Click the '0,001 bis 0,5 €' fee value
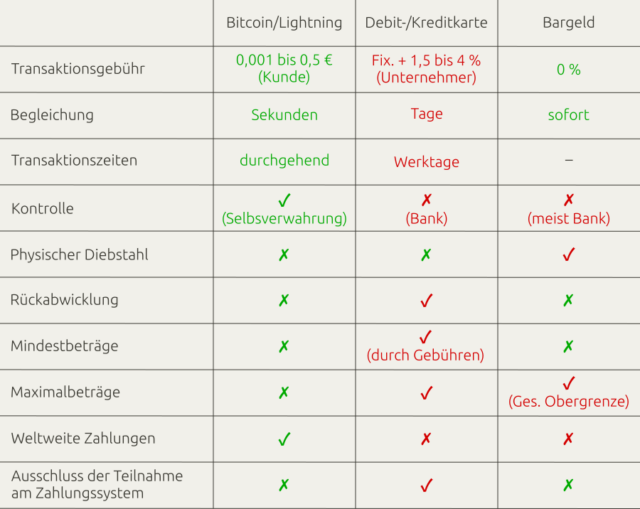640x509 pixels. [284, 60]
